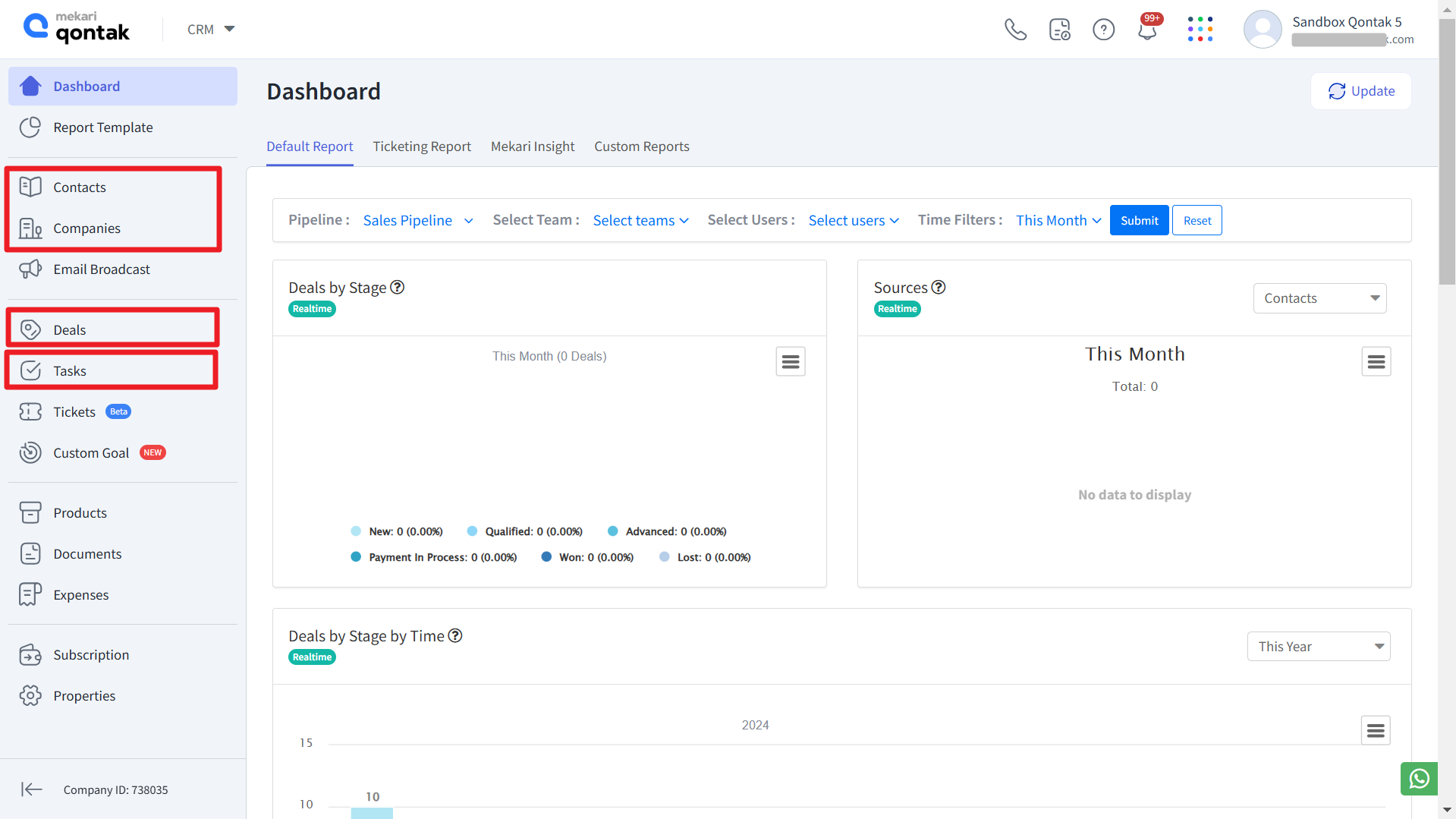Image resolution: width=1456 pixels, height=819 pixels.
Task: Open the Select teams dropdown
Action: coord(641,220)
